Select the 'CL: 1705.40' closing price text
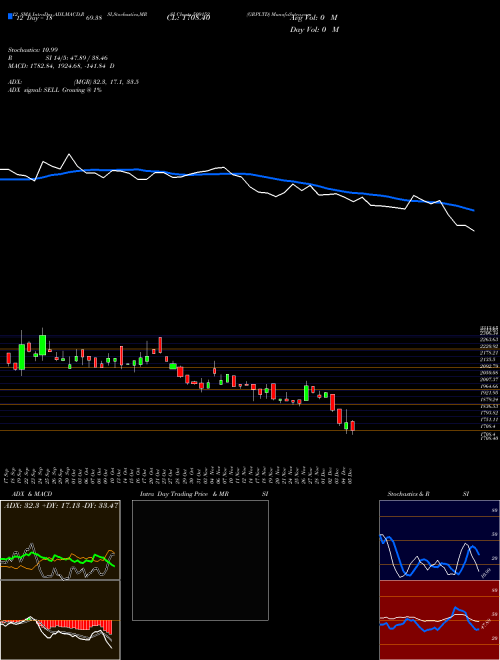Screen dimensions: 500x660 [x=188, y=18]
